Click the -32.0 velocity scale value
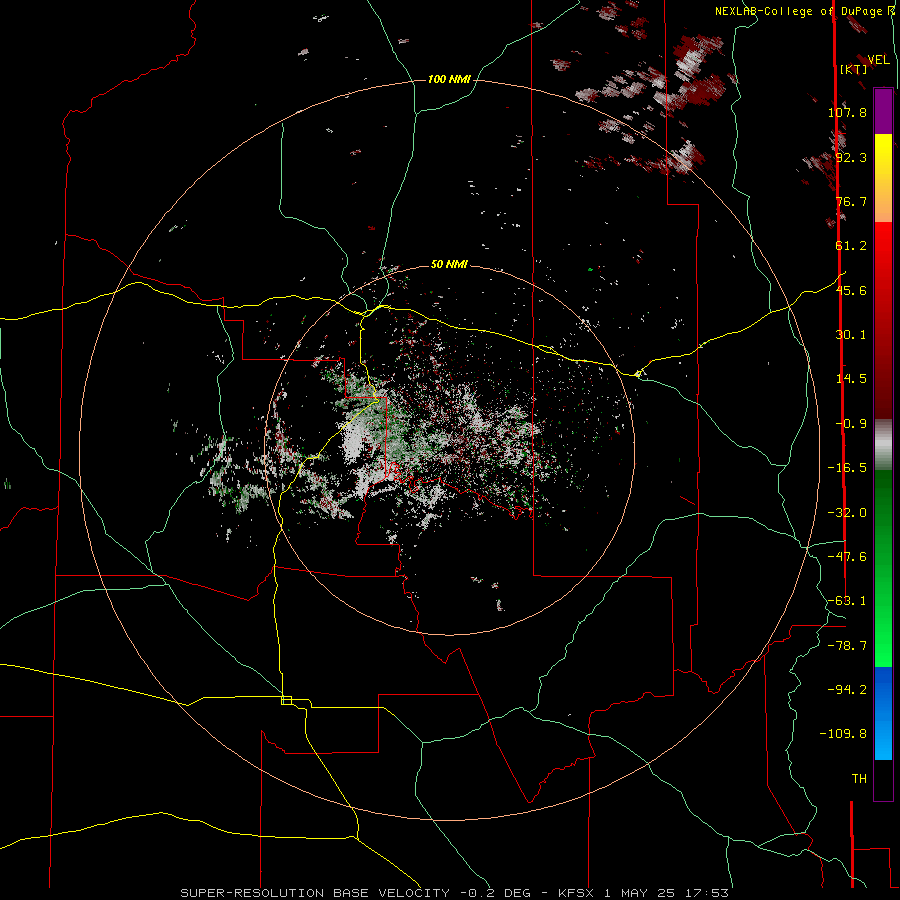This screenshot has height=900, width=900. (x=847, y=513)
